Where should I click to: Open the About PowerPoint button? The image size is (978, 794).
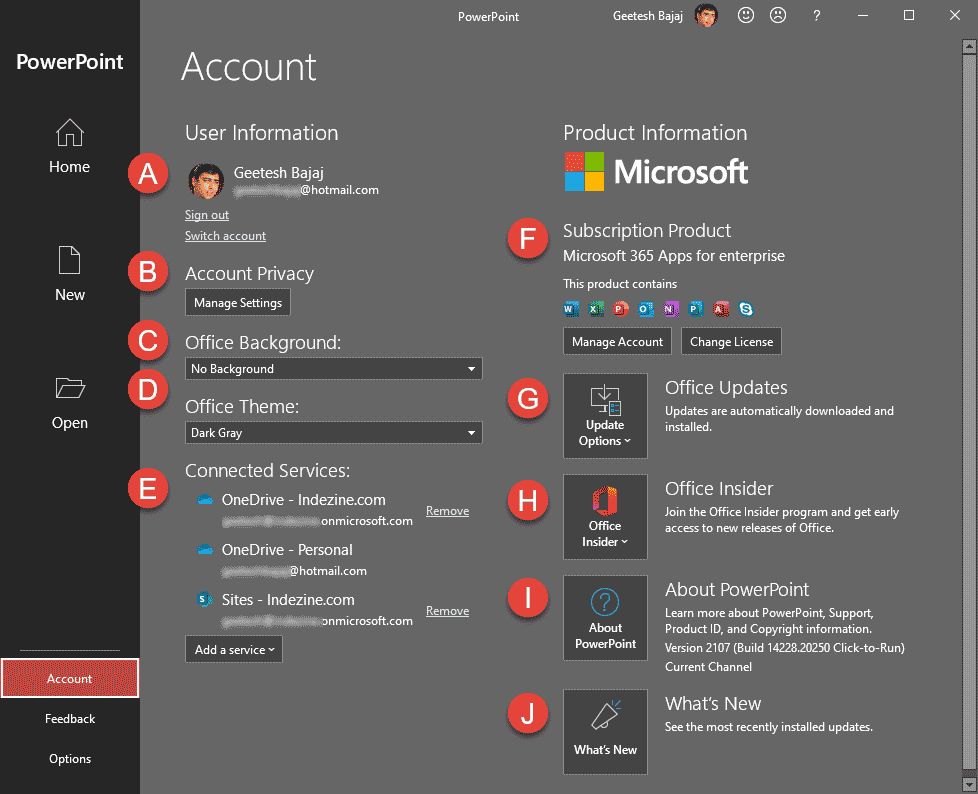(605, 618)
